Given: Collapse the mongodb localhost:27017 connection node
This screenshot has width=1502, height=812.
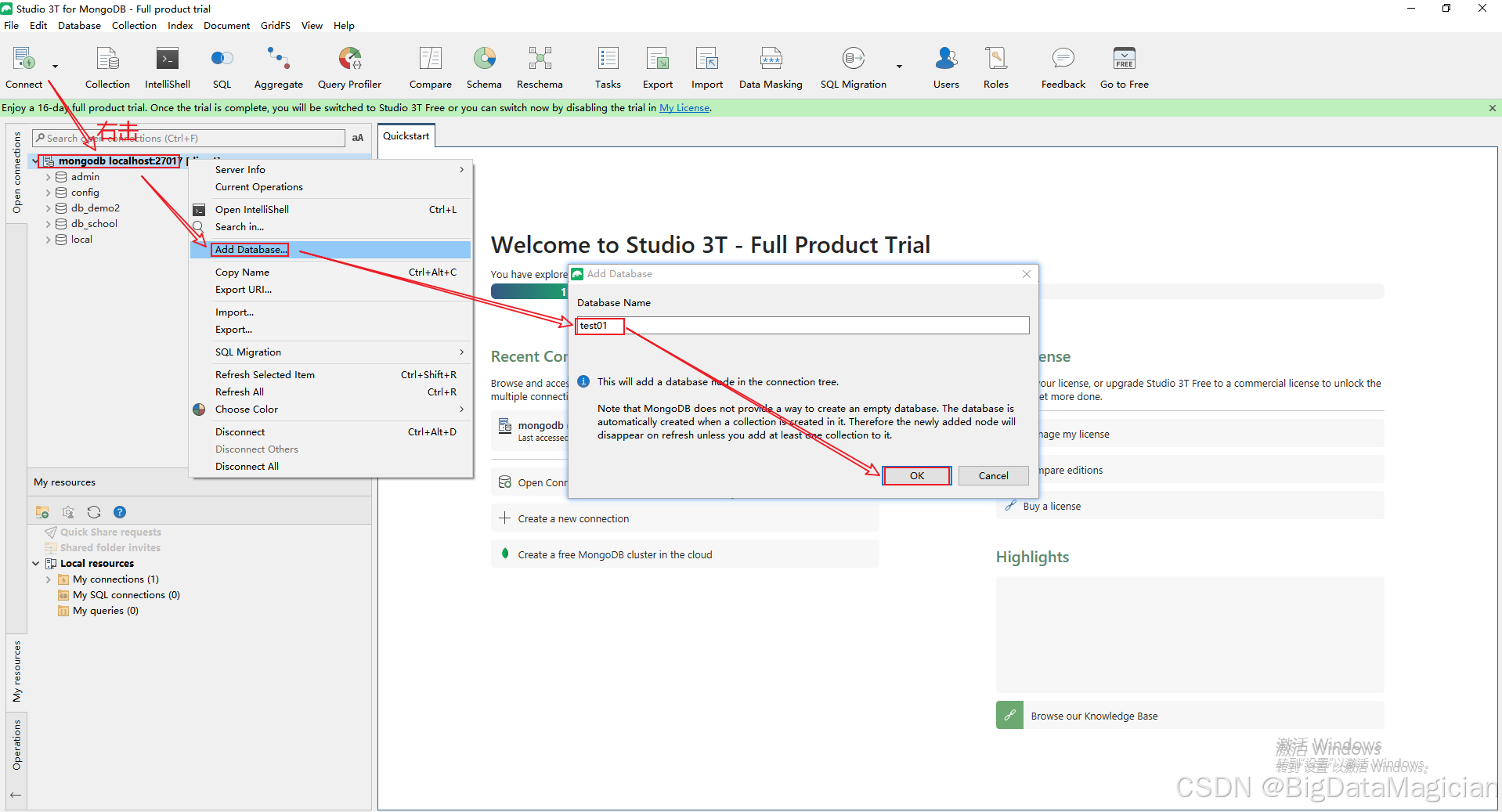Looking at the screenshot, I should point(34,161).
